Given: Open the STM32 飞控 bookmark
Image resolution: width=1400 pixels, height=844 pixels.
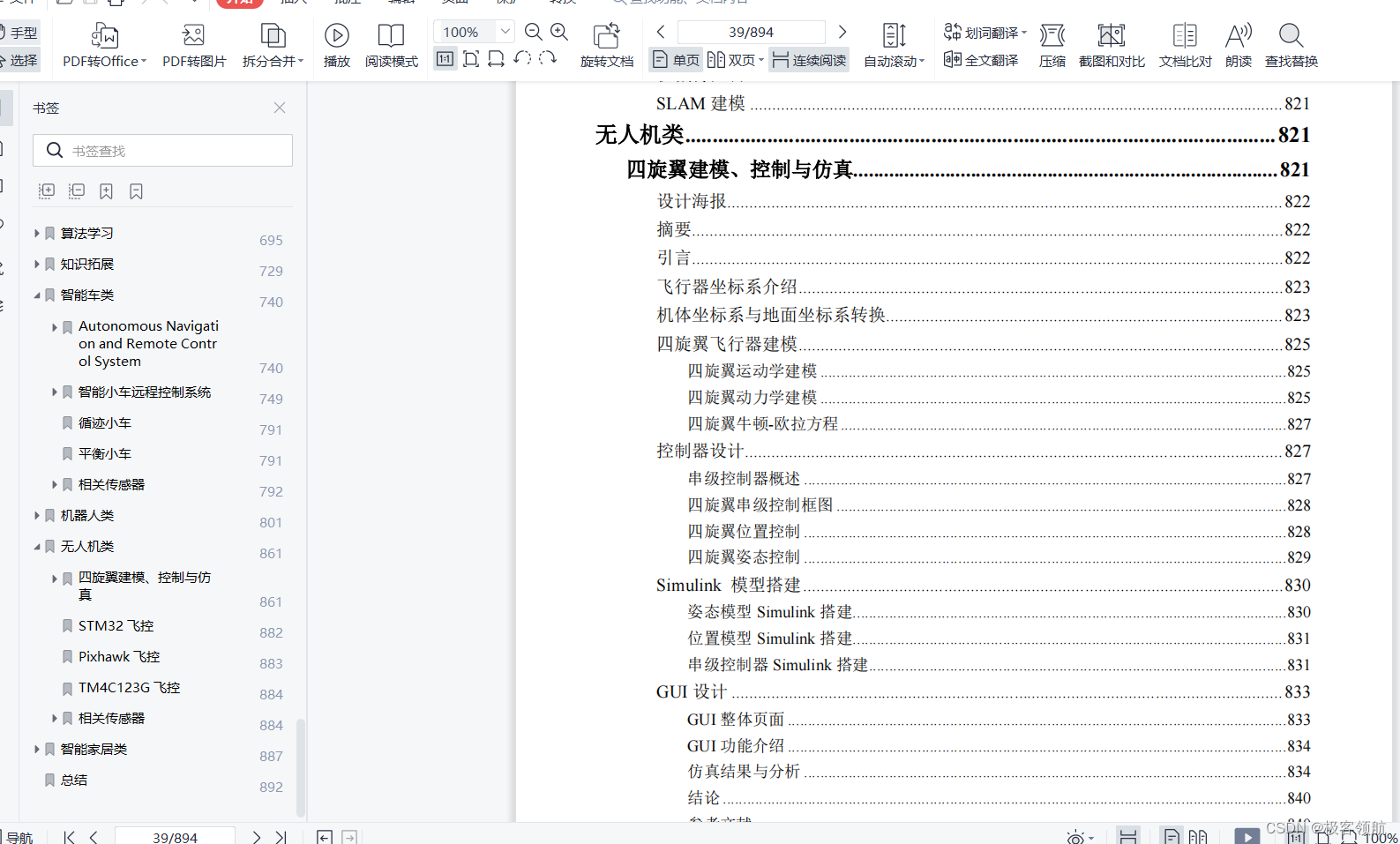Looking at the screenshot, I should pos(116,625).
